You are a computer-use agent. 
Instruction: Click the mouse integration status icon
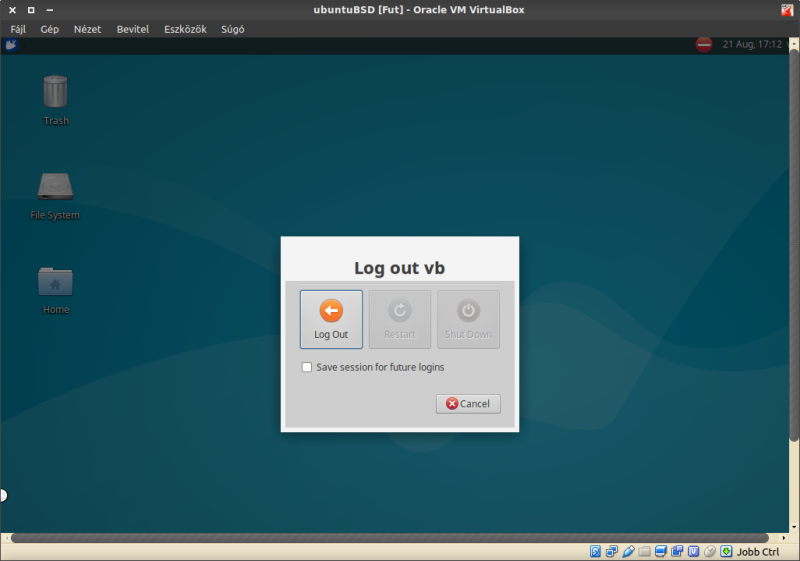point(710,551)
